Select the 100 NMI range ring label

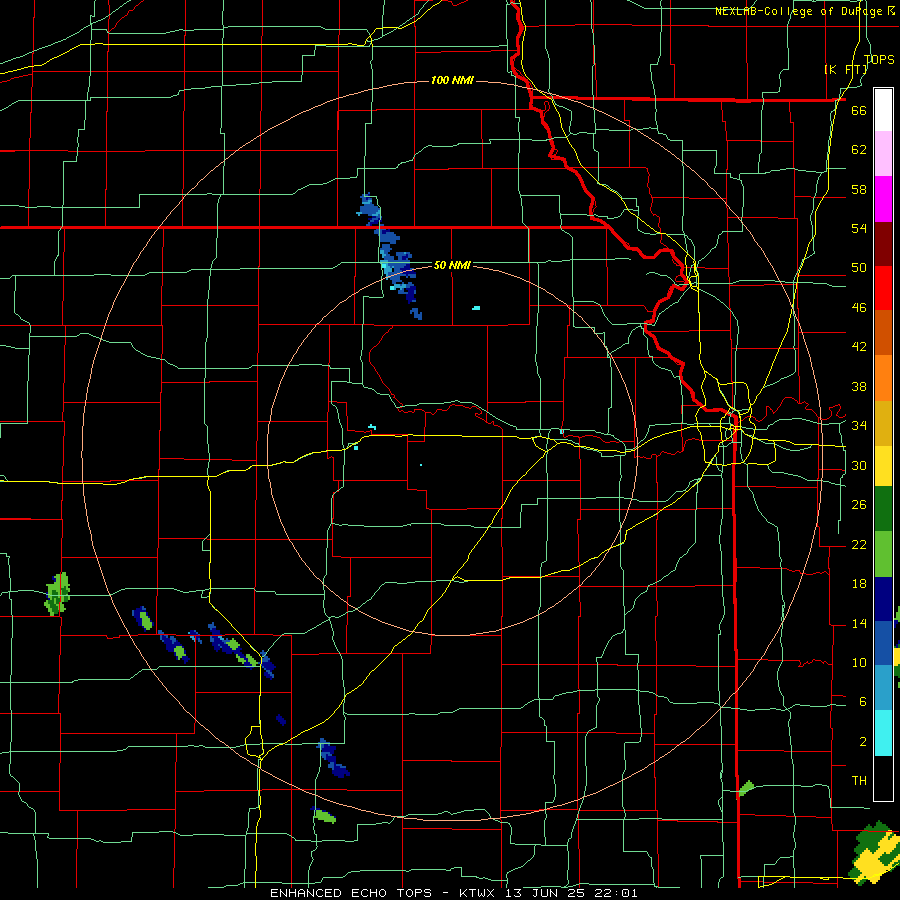point(452,80)
